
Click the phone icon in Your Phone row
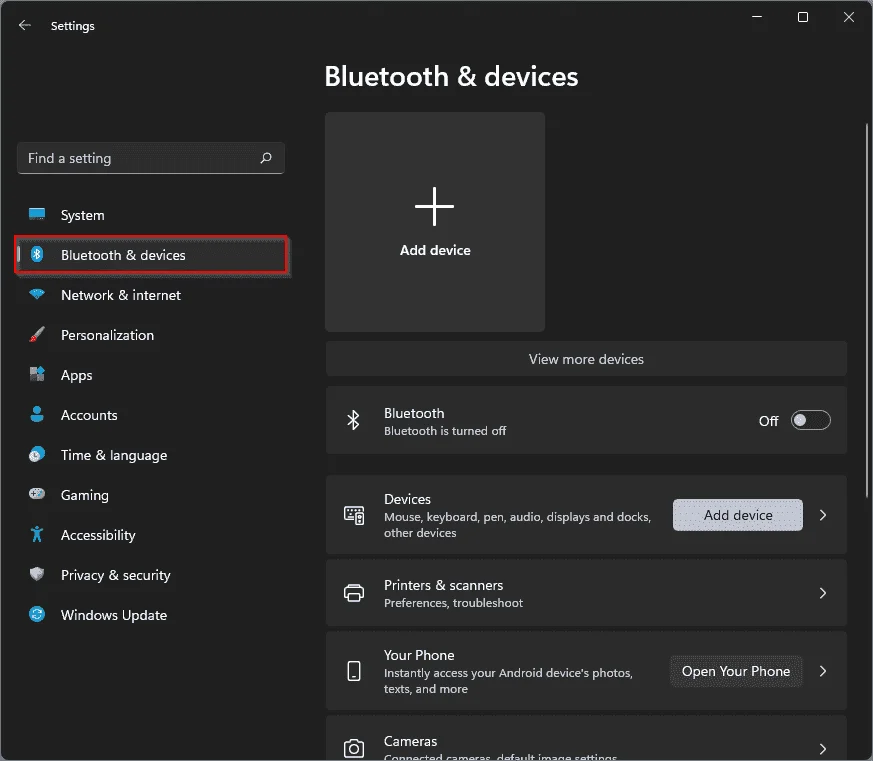click(354, 671)
